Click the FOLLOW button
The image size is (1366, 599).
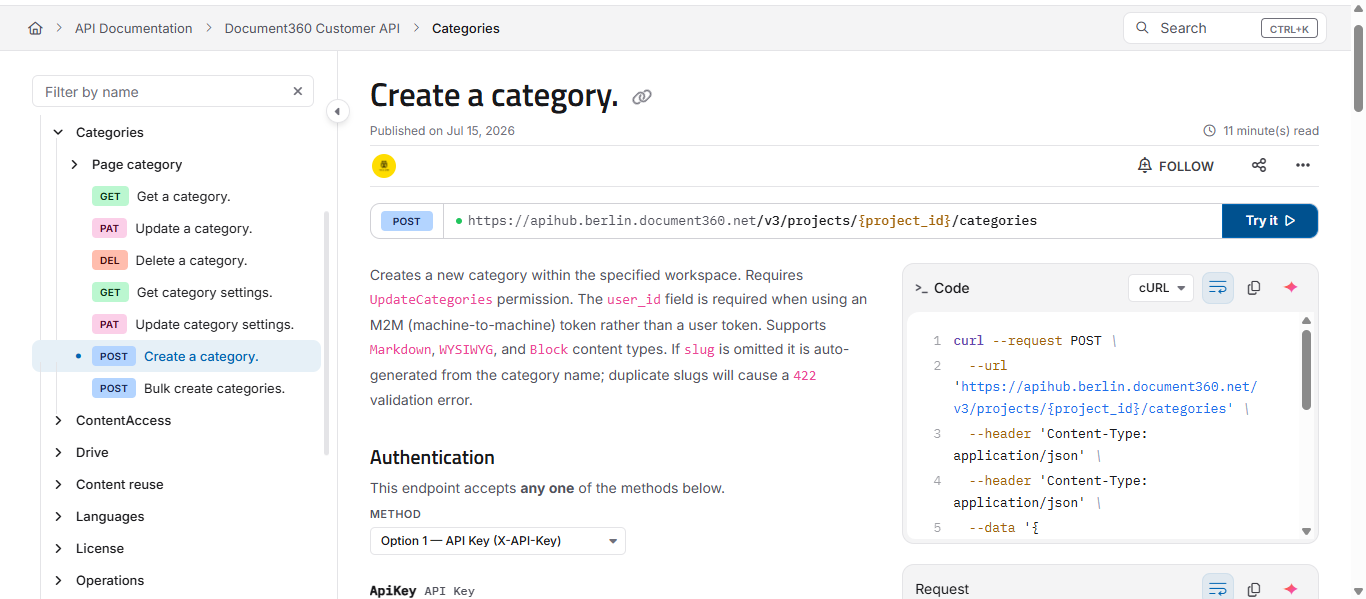pyautogui.click(x=1176, y=166)
